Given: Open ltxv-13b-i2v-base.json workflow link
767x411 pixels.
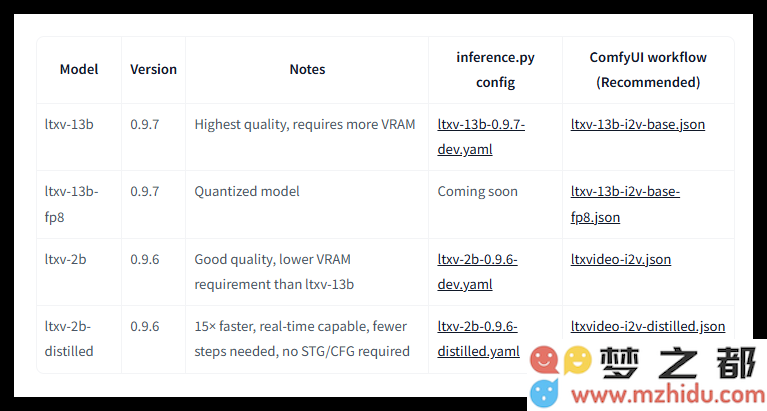Looking at the screenshot, I should 637,124.
